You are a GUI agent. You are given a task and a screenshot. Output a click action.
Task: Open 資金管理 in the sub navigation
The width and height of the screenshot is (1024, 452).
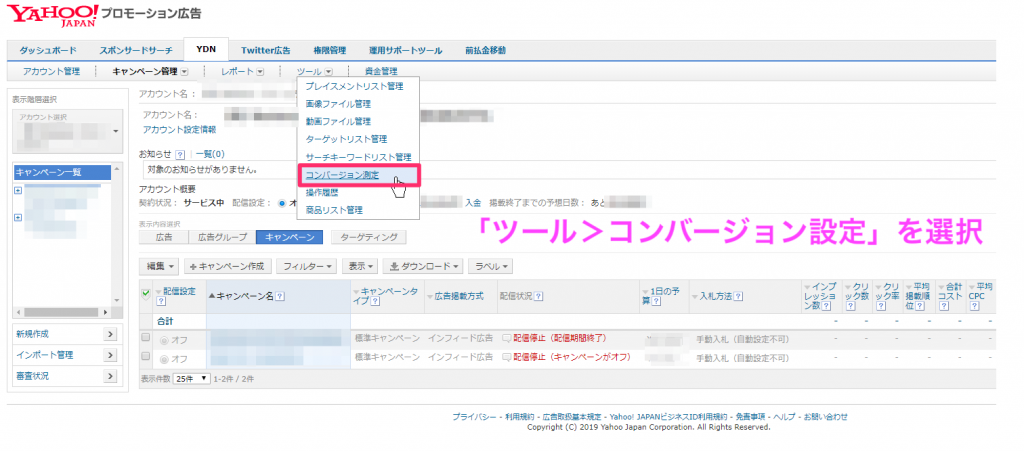tap(381, 71)
